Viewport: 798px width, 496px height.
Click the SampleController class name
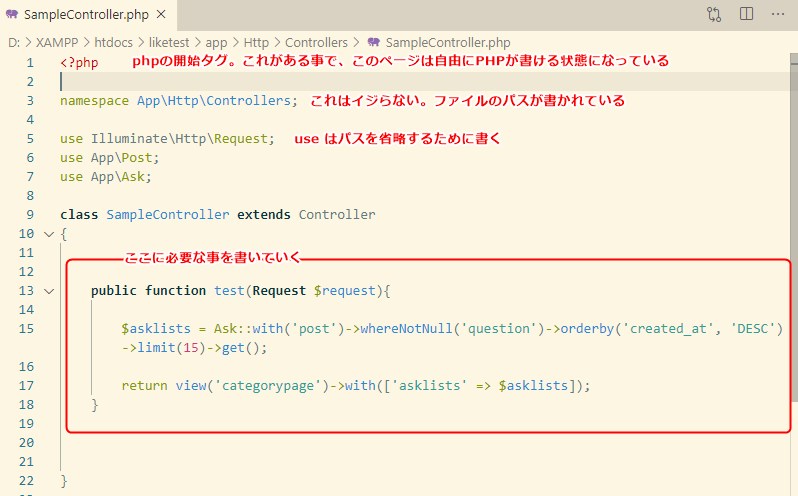tap(169, 215)
